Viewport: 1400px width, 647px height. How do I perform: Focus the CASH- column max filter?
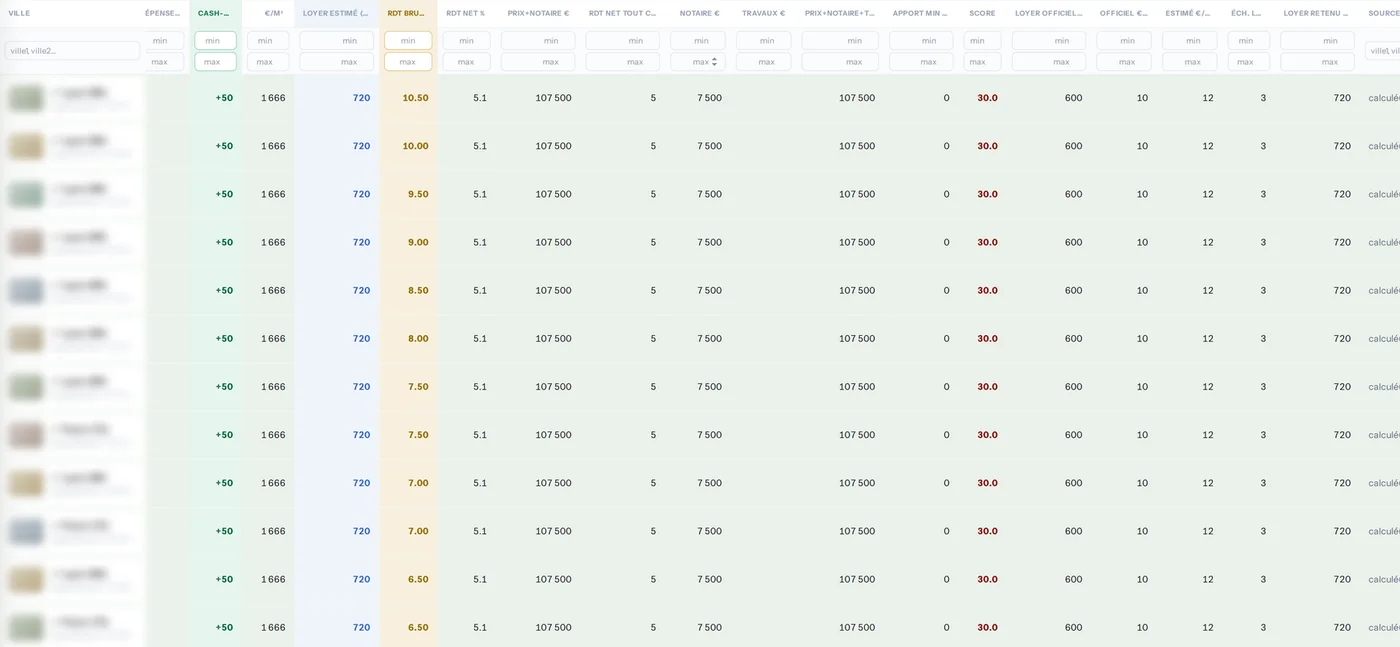215,61
